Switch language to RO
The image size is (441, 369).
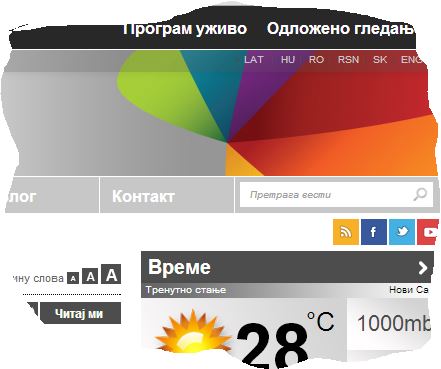pyautogui.click(x=316, y=60)
